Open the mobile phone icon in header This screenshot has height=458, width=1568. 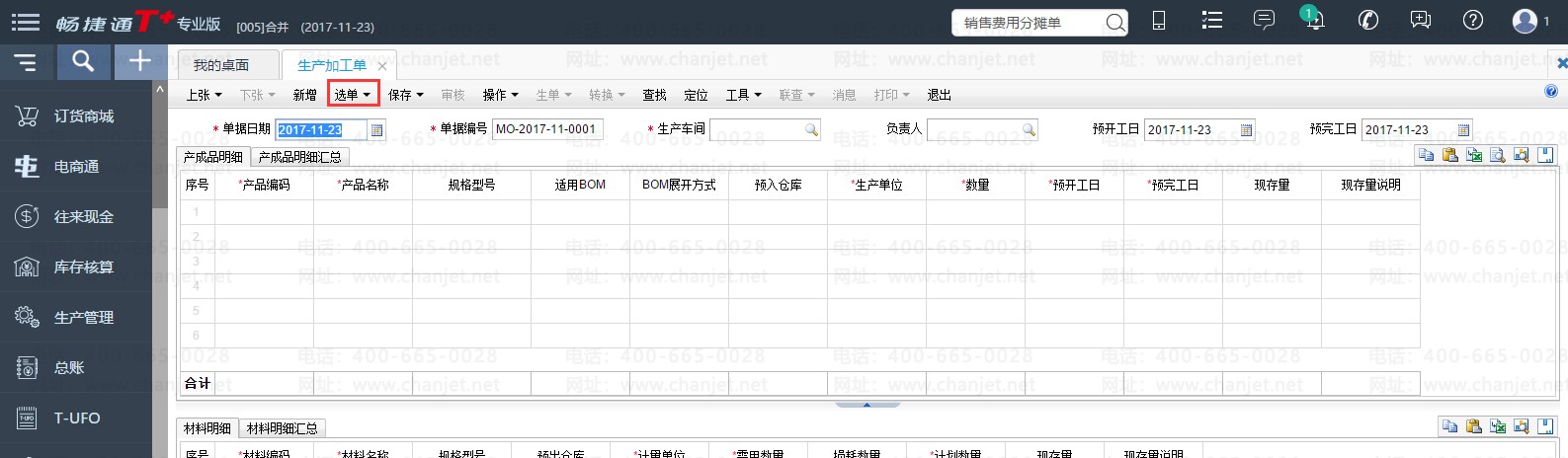tap(1160, 21)
